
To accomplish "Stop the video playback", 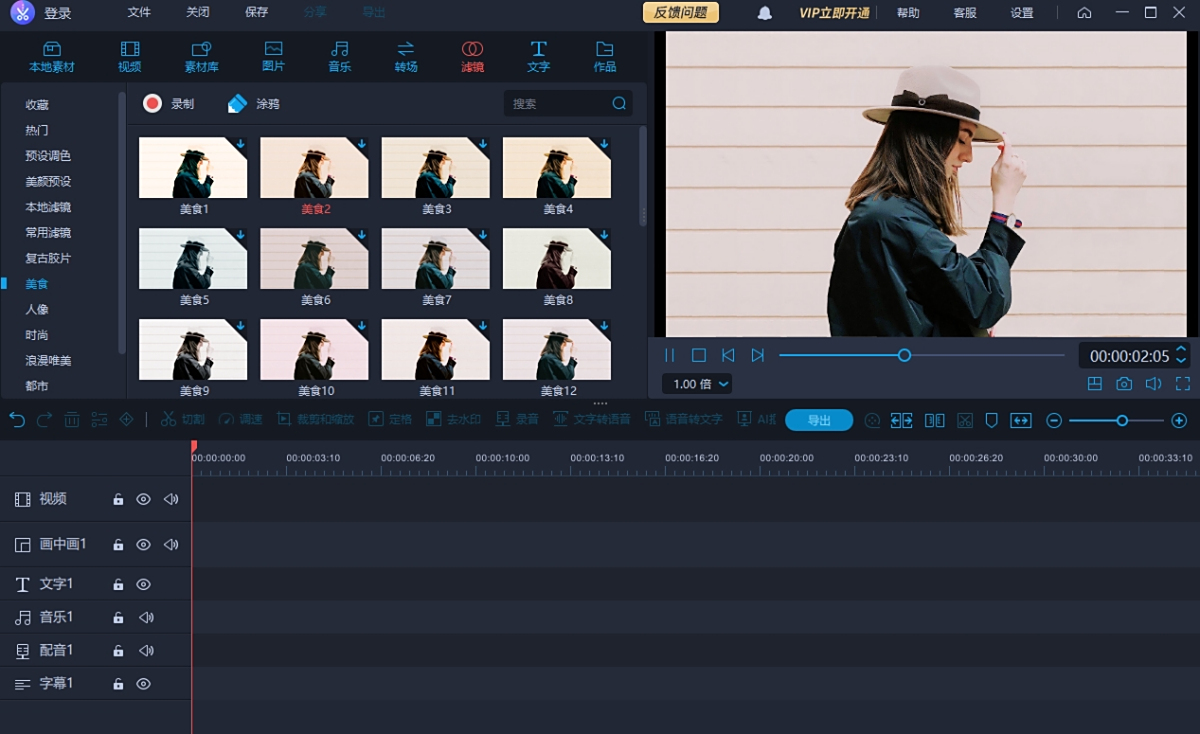I will [699, 355].
